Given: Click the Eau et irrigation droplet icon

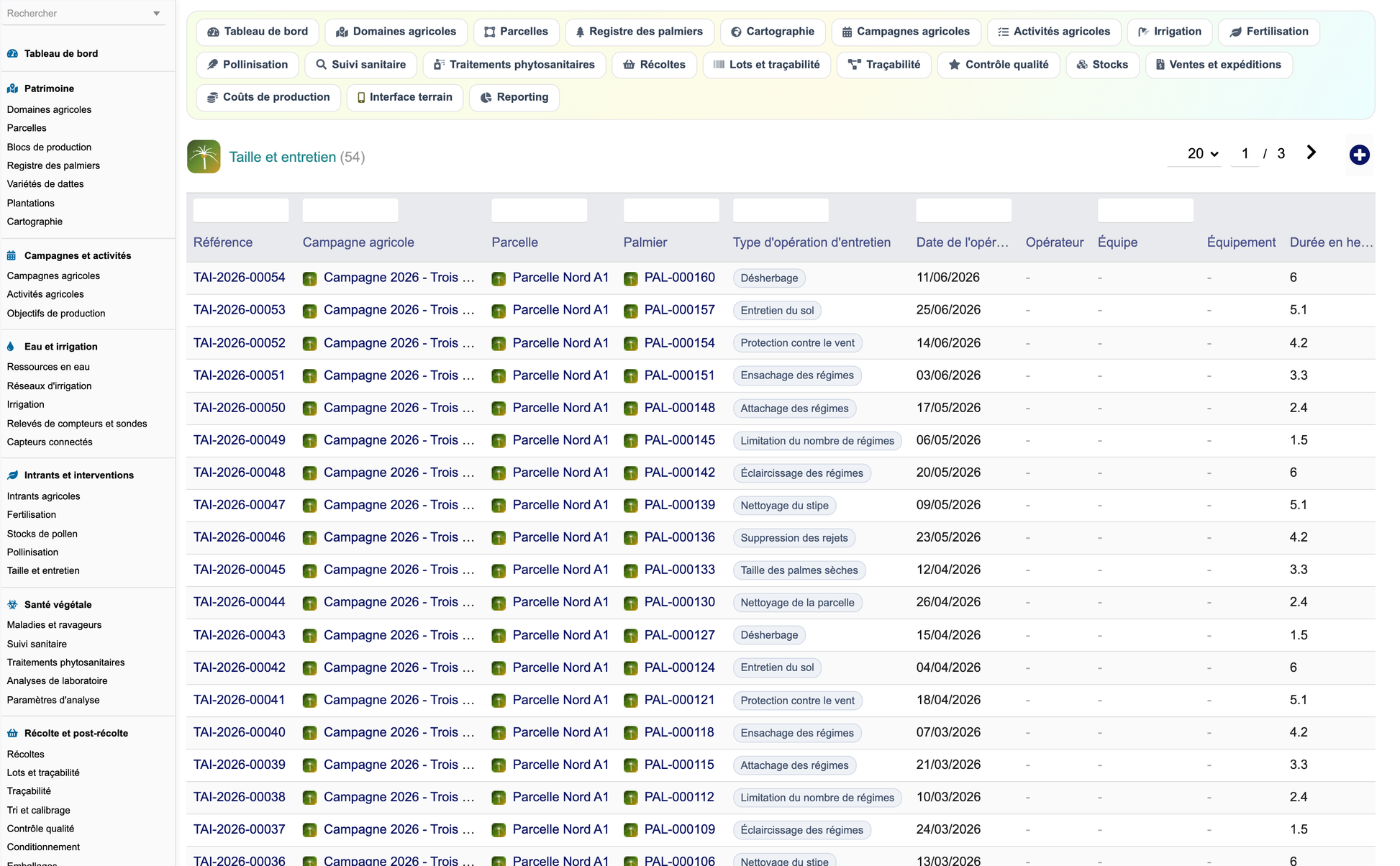Looking at the screenshot, I should pos(11,346).
